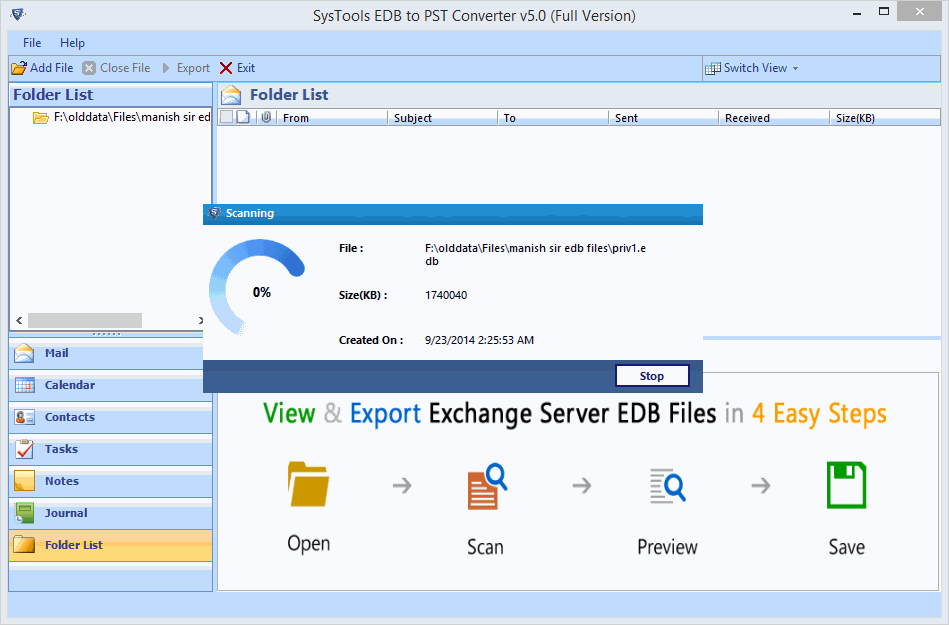Click the Scanning dialog logo icon
Image resolution: width=949 pixels, height=625 pixels.
click(x=214, y=213)
